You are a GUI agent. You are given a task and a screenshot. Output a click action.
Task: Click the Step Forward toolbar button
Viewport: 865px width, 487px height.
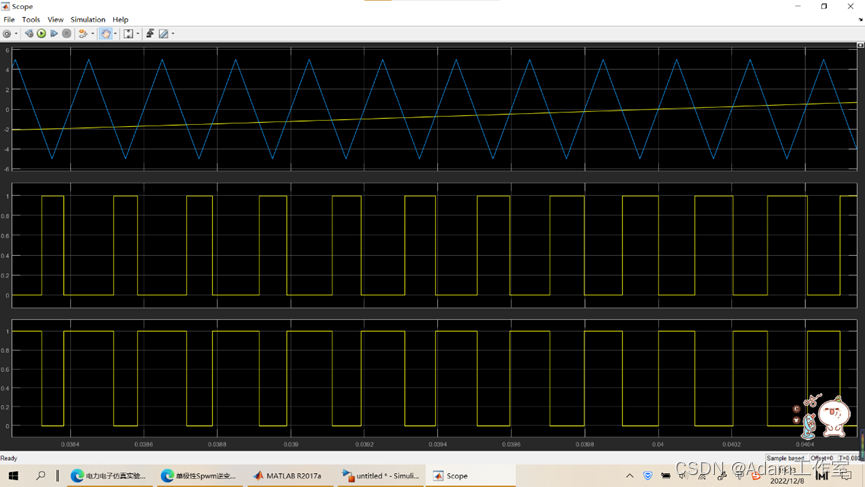[54, 34]
